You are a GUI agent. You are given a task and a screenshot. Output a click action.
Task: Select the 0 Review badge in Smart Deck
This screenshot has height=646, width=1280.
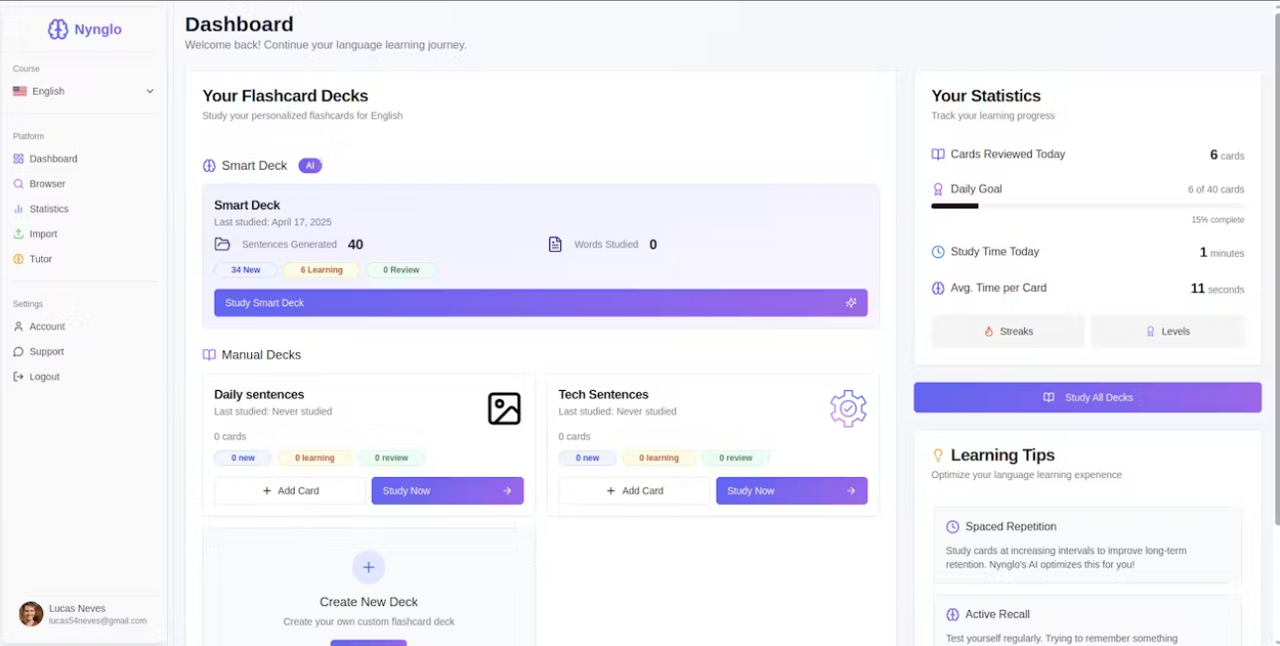point(400,270)
